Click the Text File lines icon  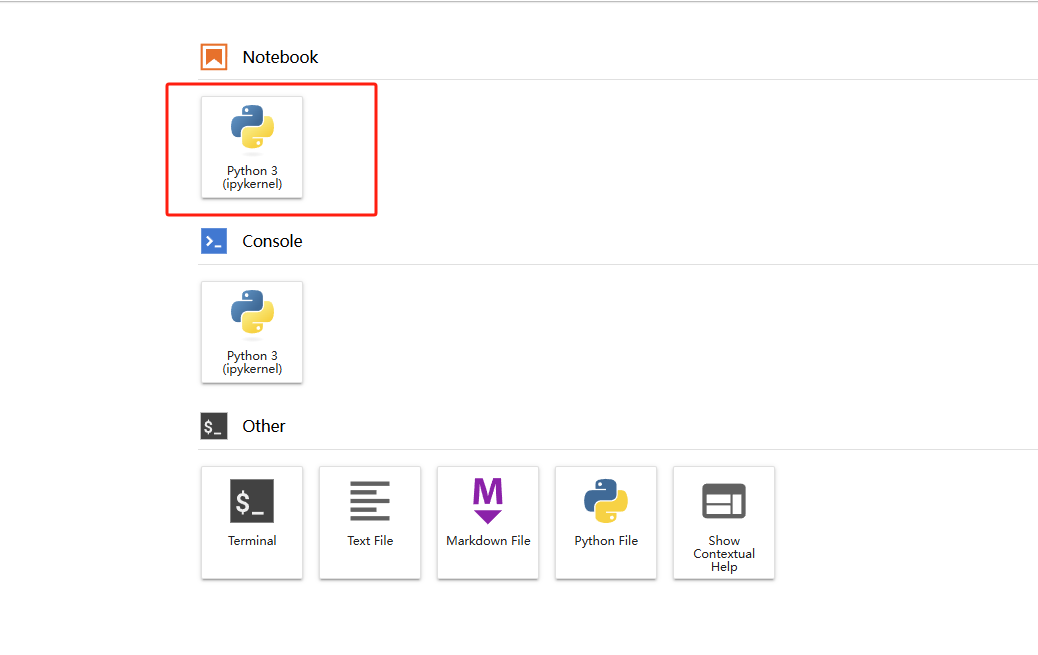370,501
